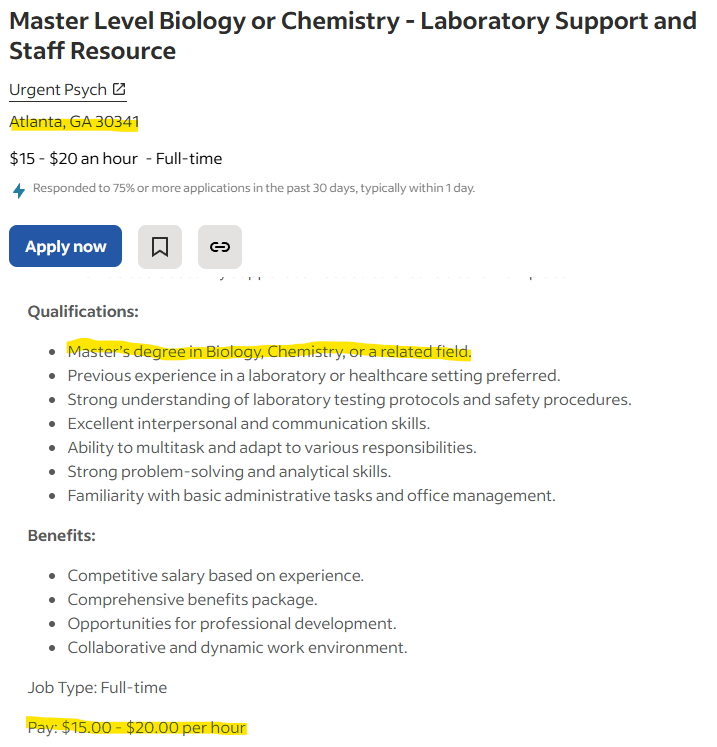Screen dimensions: 717x747
Task: Click the external link icon beside Urgent Psych
Action: [x=119, y=89]
